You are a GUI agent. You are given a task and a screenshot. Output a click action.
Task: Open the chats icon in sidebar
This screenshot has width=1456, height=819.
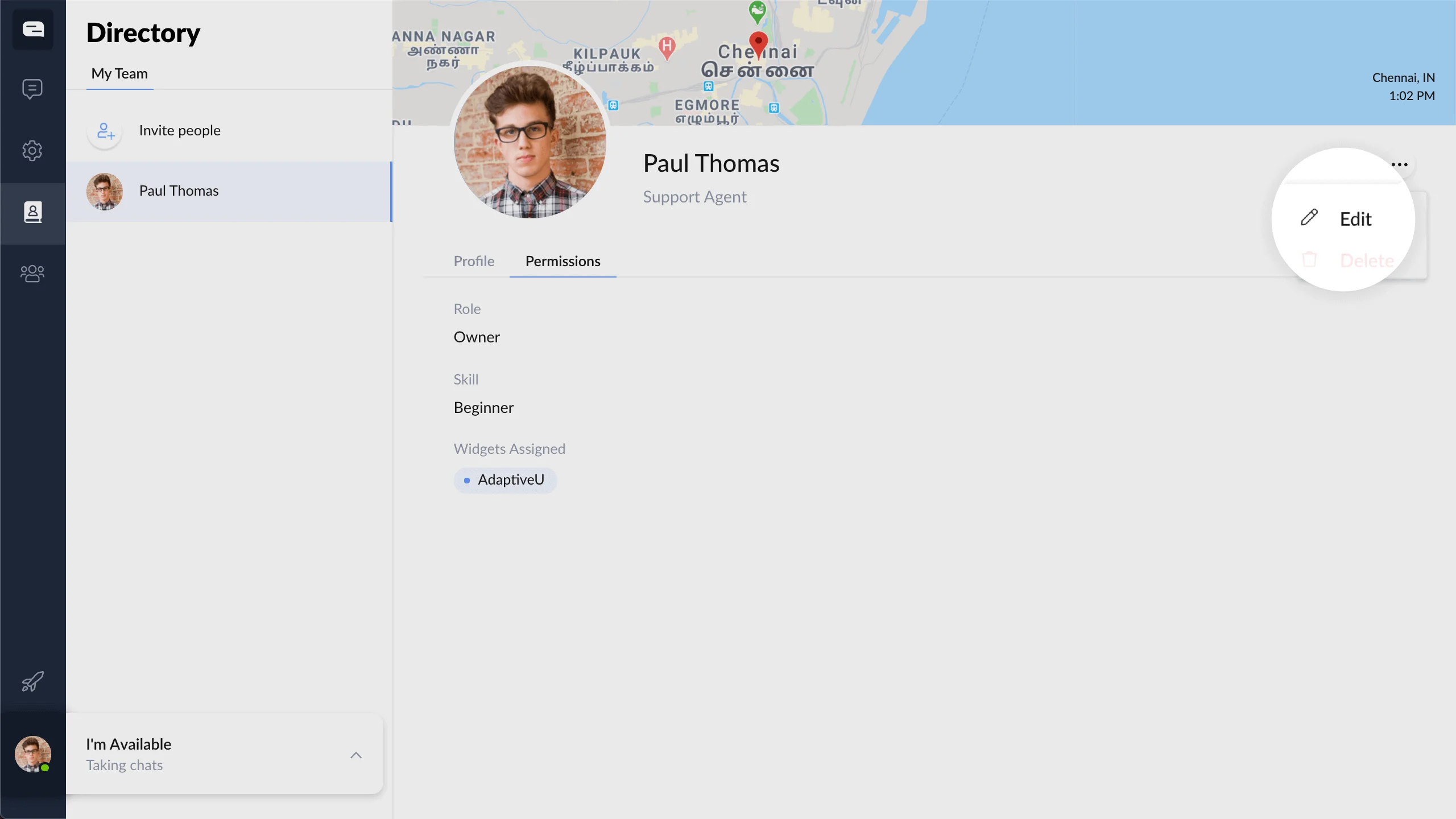click(x=32, y=89)
